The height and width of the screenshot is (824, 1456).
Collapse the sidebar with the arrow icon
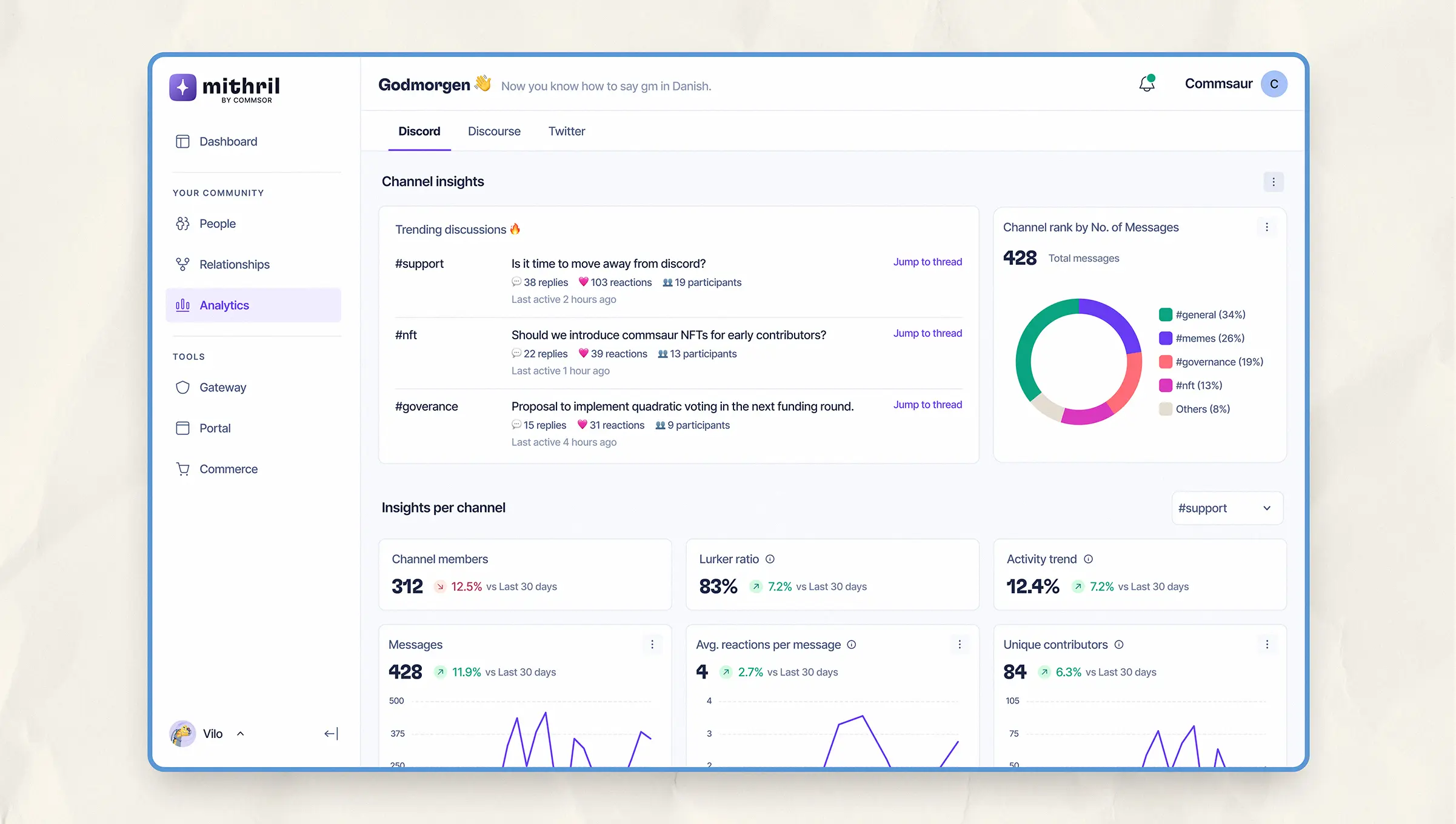[331, 734]
